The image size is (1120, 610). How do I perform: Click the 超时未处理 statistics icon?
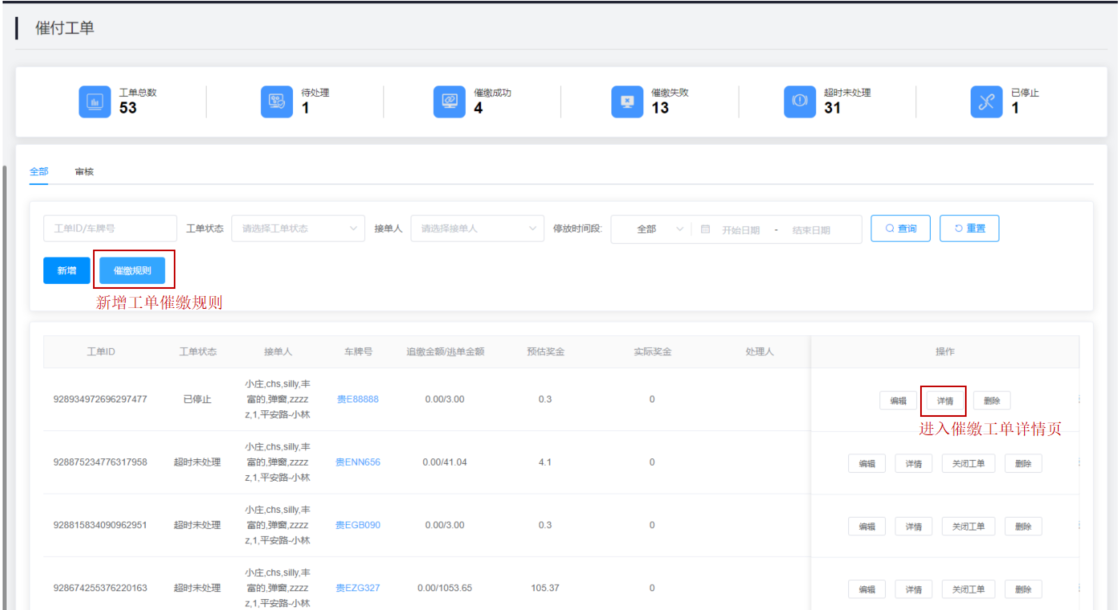(800, 101)
